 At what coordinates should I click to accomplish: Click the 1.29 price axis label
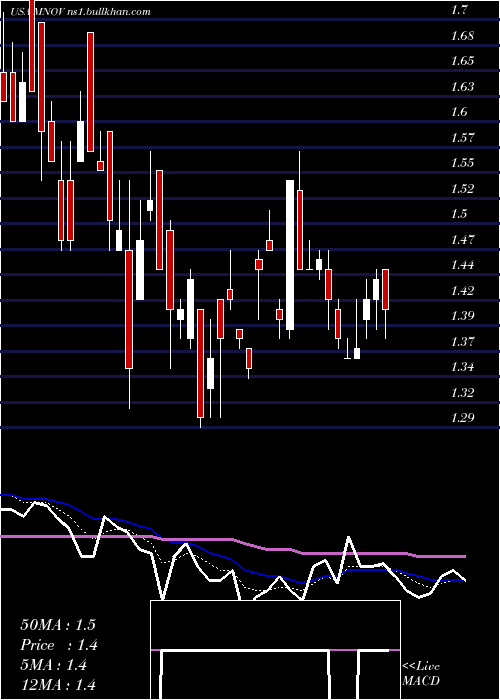[x=463, y=418]
